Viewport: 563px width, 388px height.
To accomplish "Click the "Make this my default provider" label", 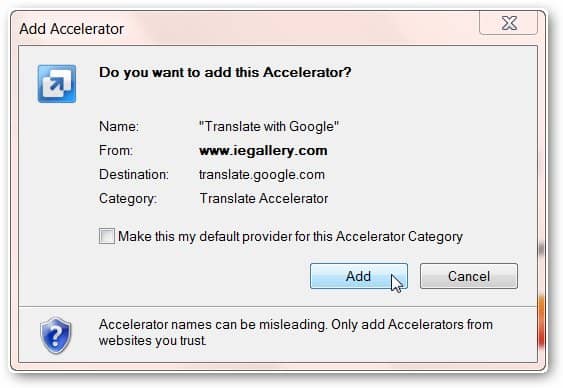I will point(290,237).
